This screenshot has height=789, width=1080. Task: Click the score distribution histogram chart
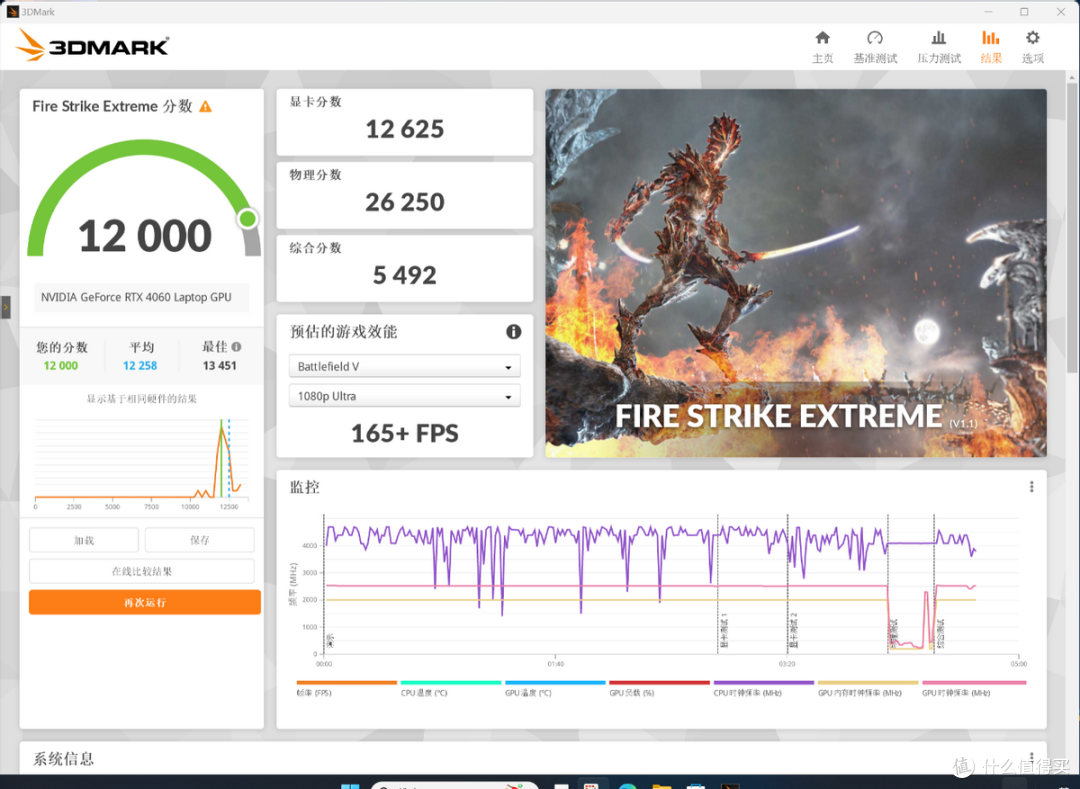pos(142,463)
